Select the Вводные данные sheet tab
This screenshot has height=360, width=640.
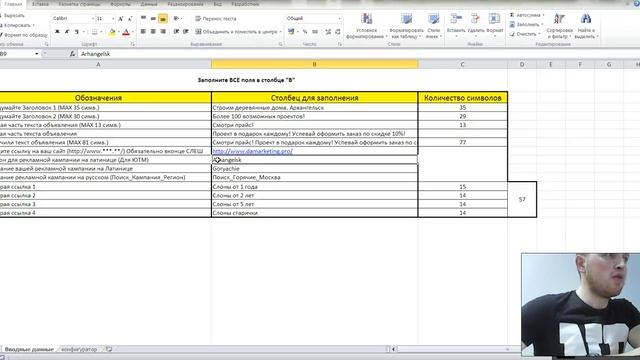pos(29,349)
